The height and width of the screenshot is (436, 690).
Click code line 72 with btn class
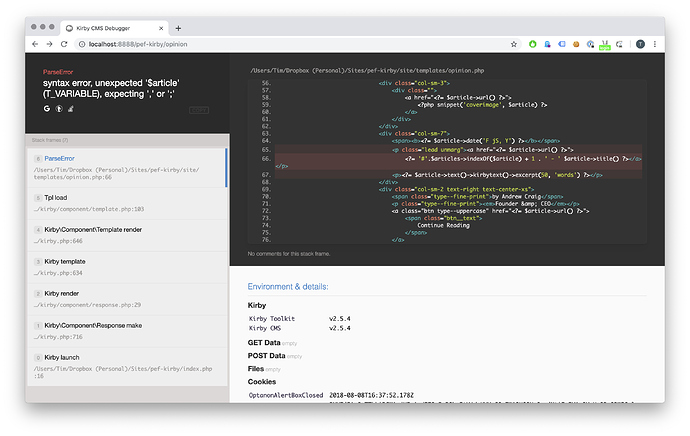490,211
